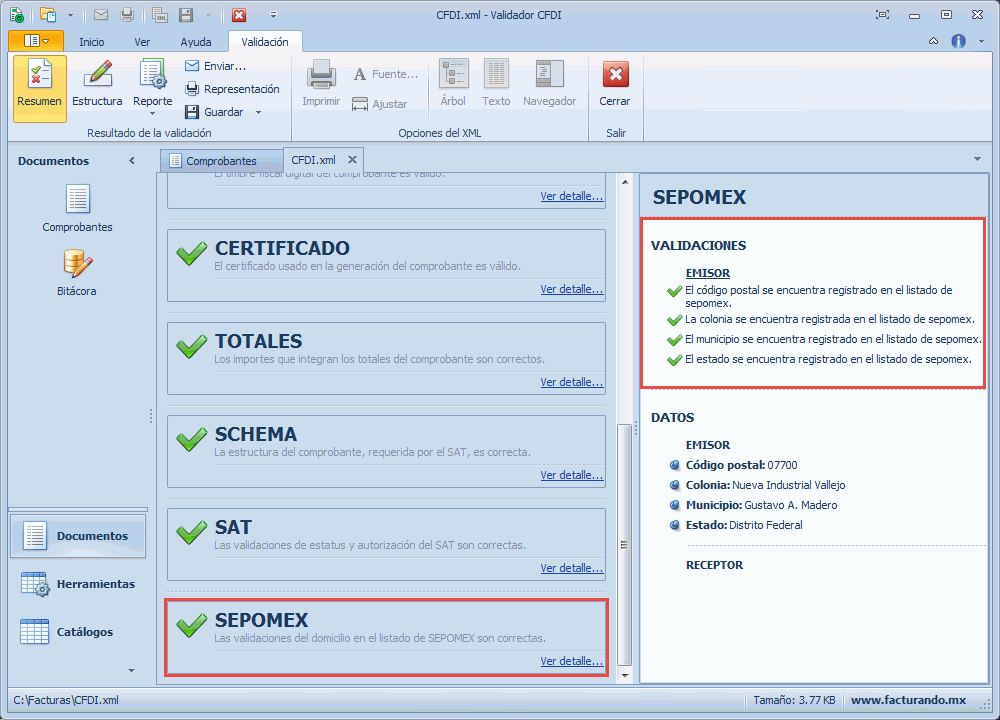This screenshot has height=720, width=1000.
Task: Select the Comprobantes document tab
Action: [220, 160]
